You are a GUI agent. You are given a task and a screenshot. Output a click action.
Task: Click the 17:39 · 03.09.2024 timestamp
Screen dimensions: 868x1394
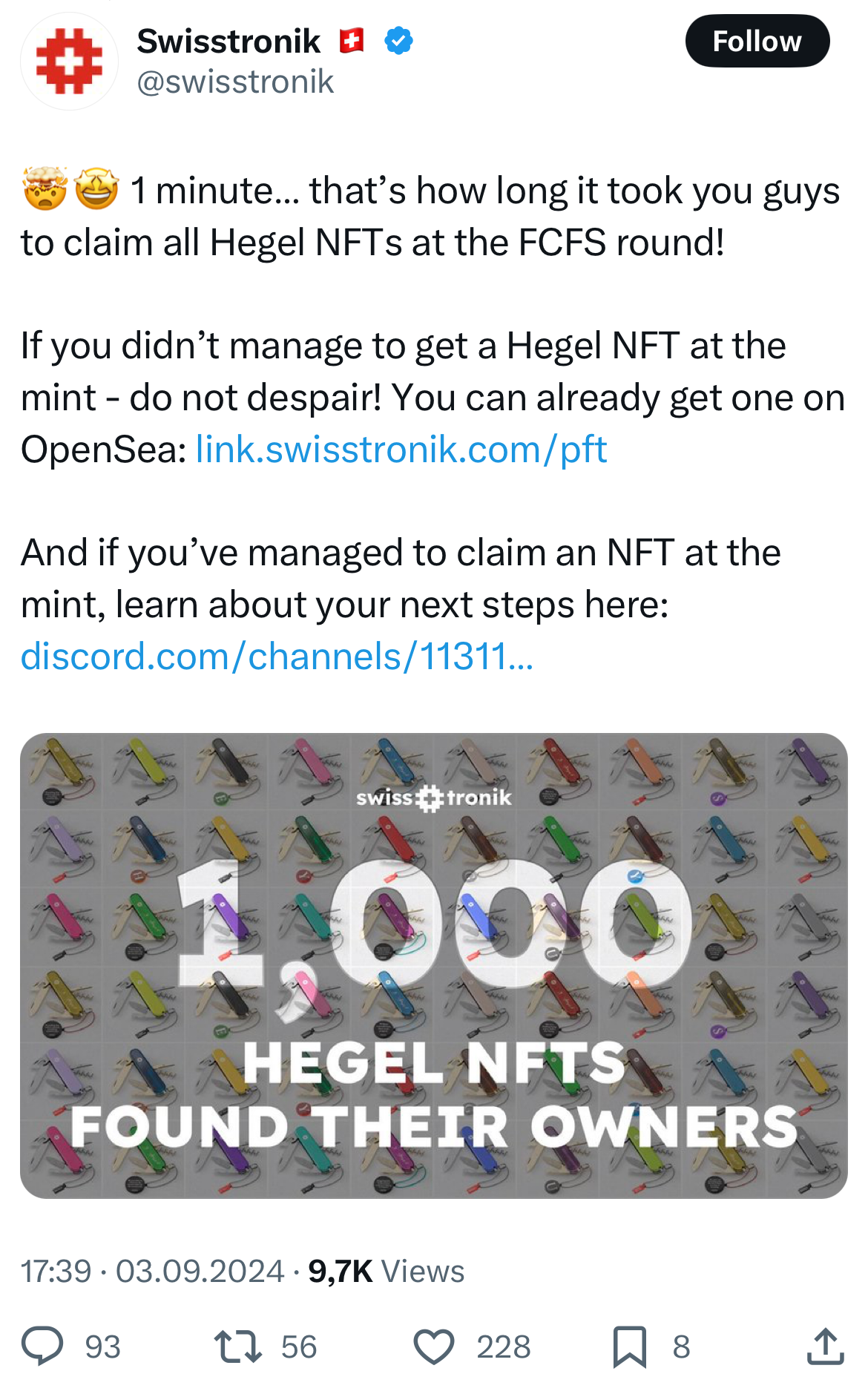pos(152,1271)
